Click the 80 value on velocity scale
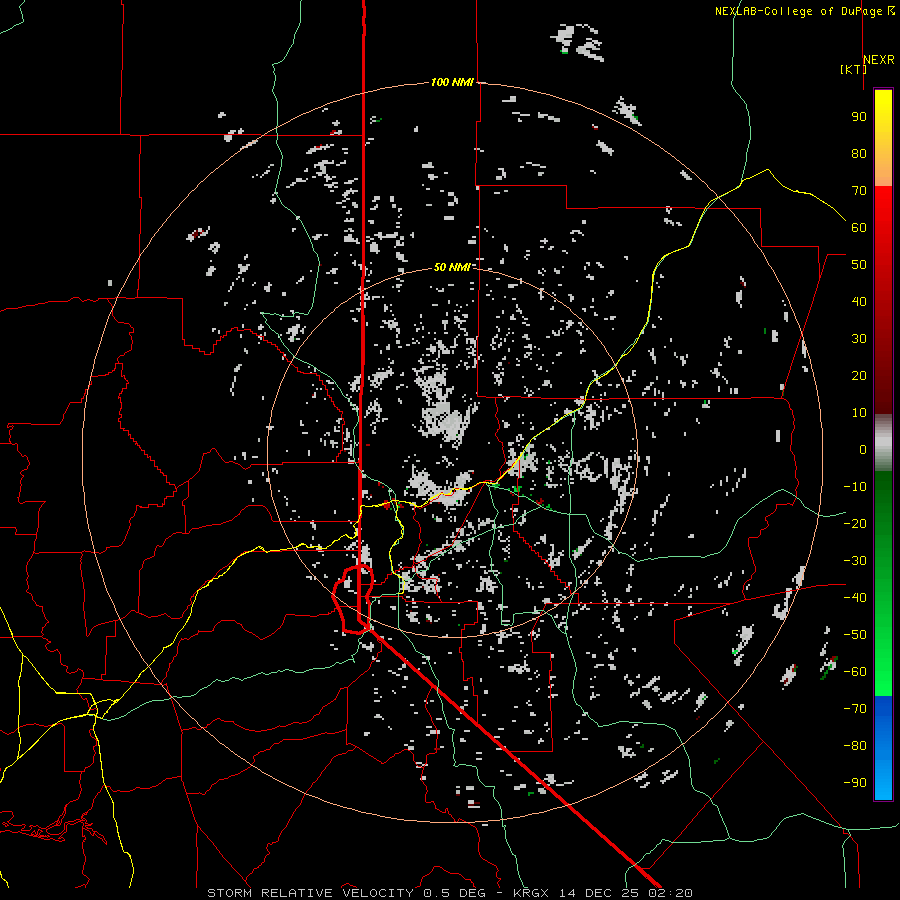 pos(859,153)
